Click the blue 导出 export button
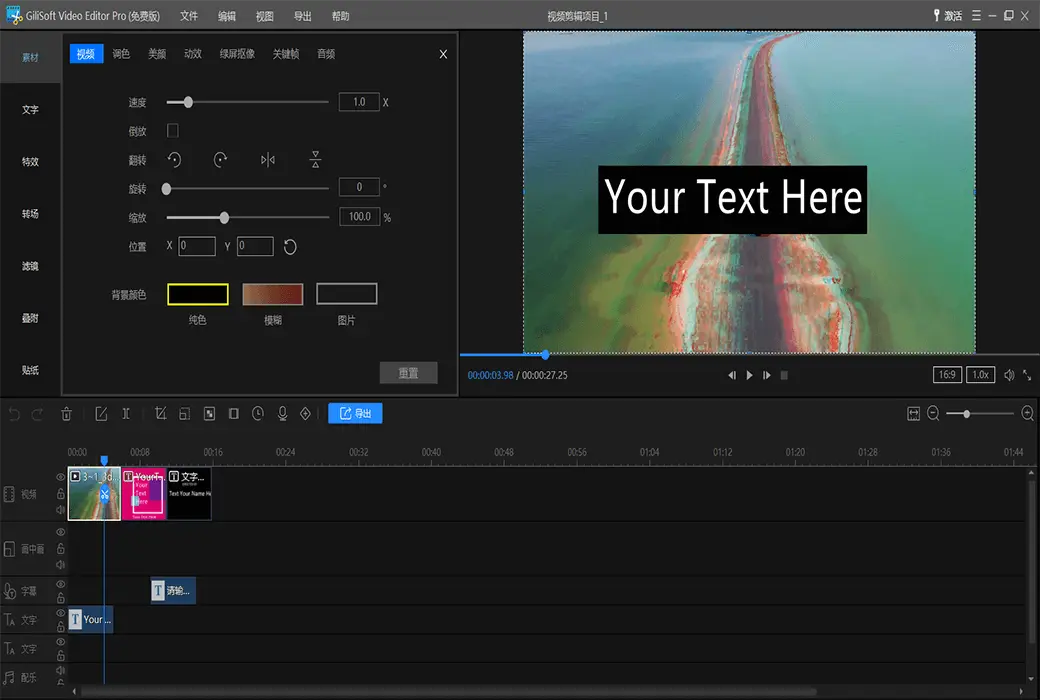This screenshot has height=700, width=1040. [x=356, y=413]
